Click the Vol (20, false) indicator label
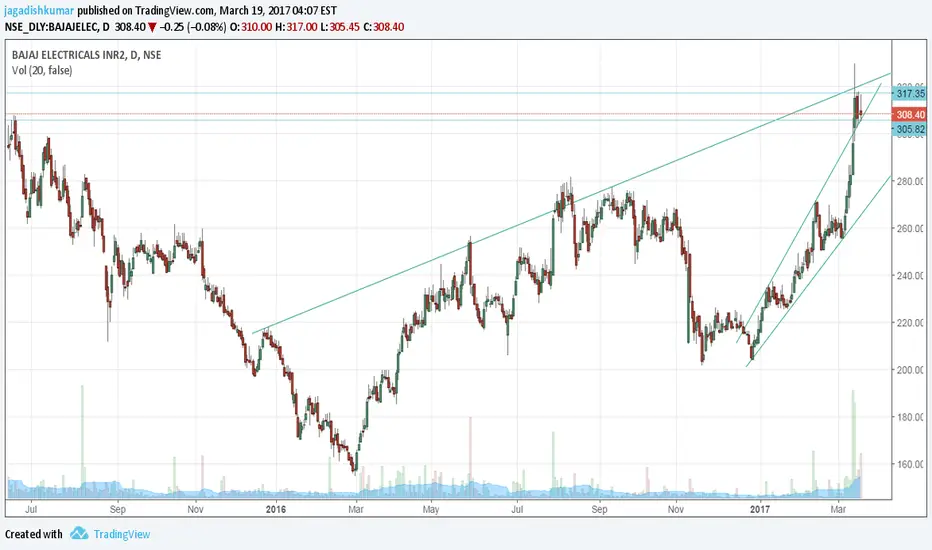This screenshot has height=550, width=932. pyautogui.click(x=42, y=70)
